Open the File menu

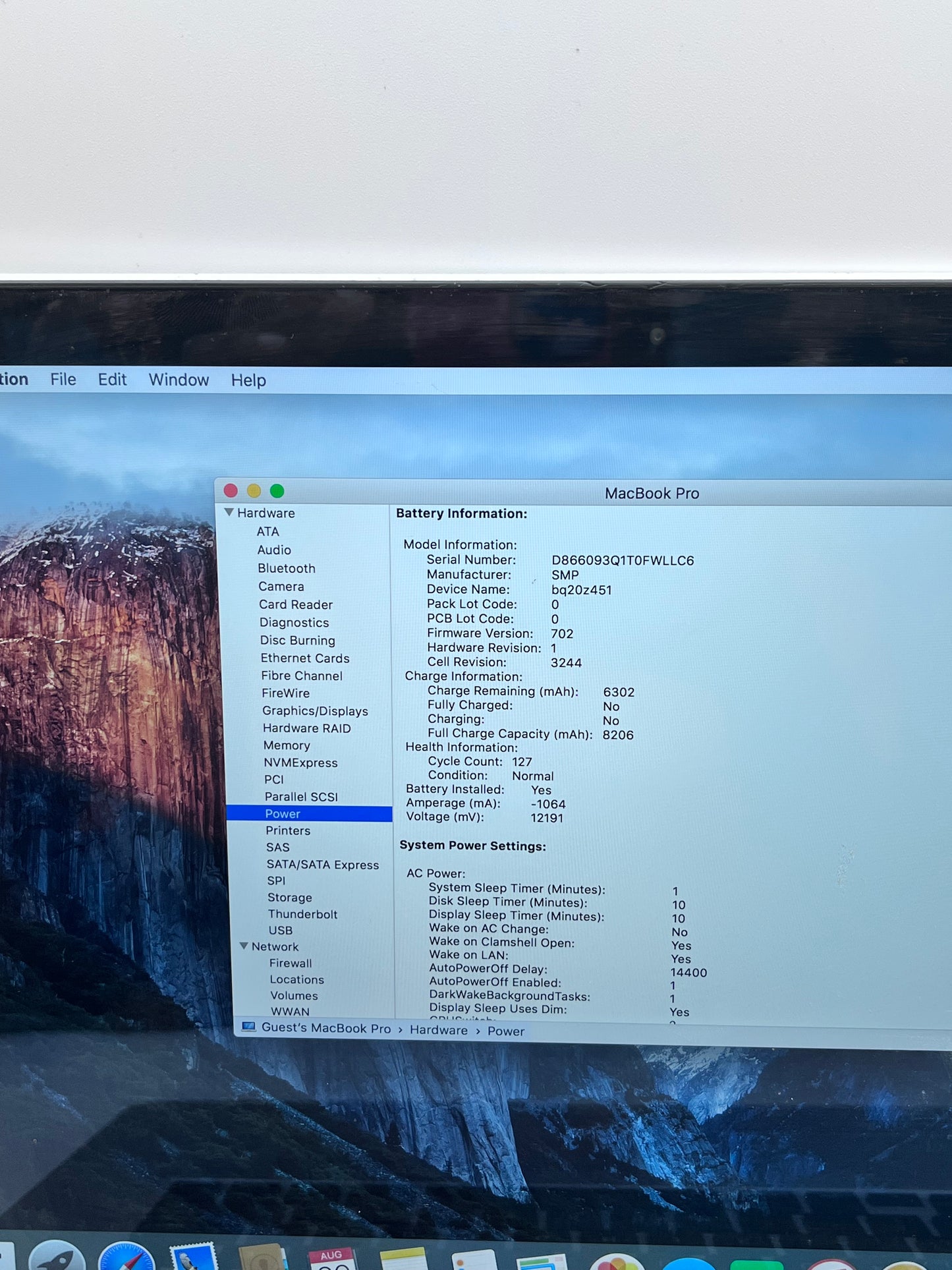point(63,380)
